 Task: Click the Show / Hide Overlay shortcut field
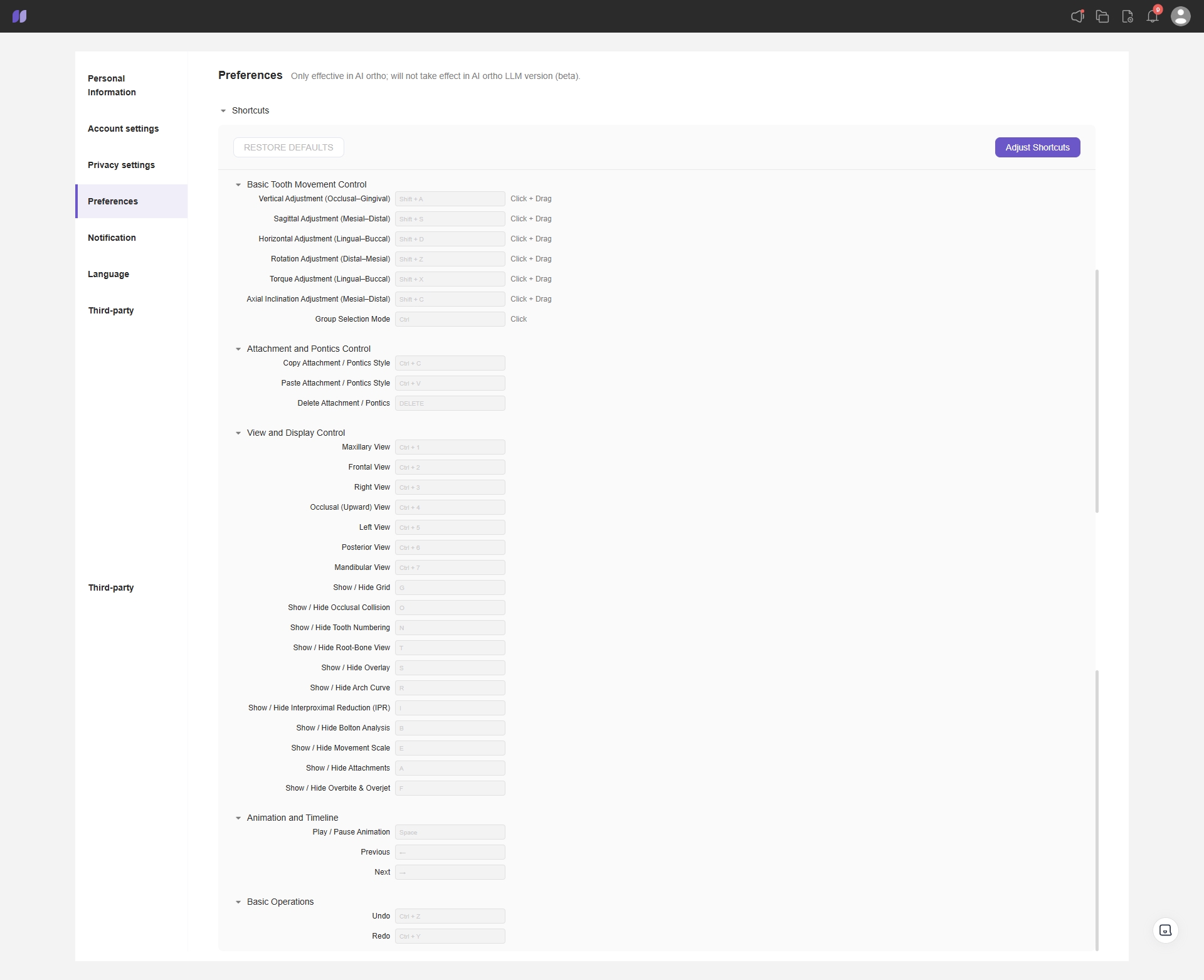click(x=450, y=668)
